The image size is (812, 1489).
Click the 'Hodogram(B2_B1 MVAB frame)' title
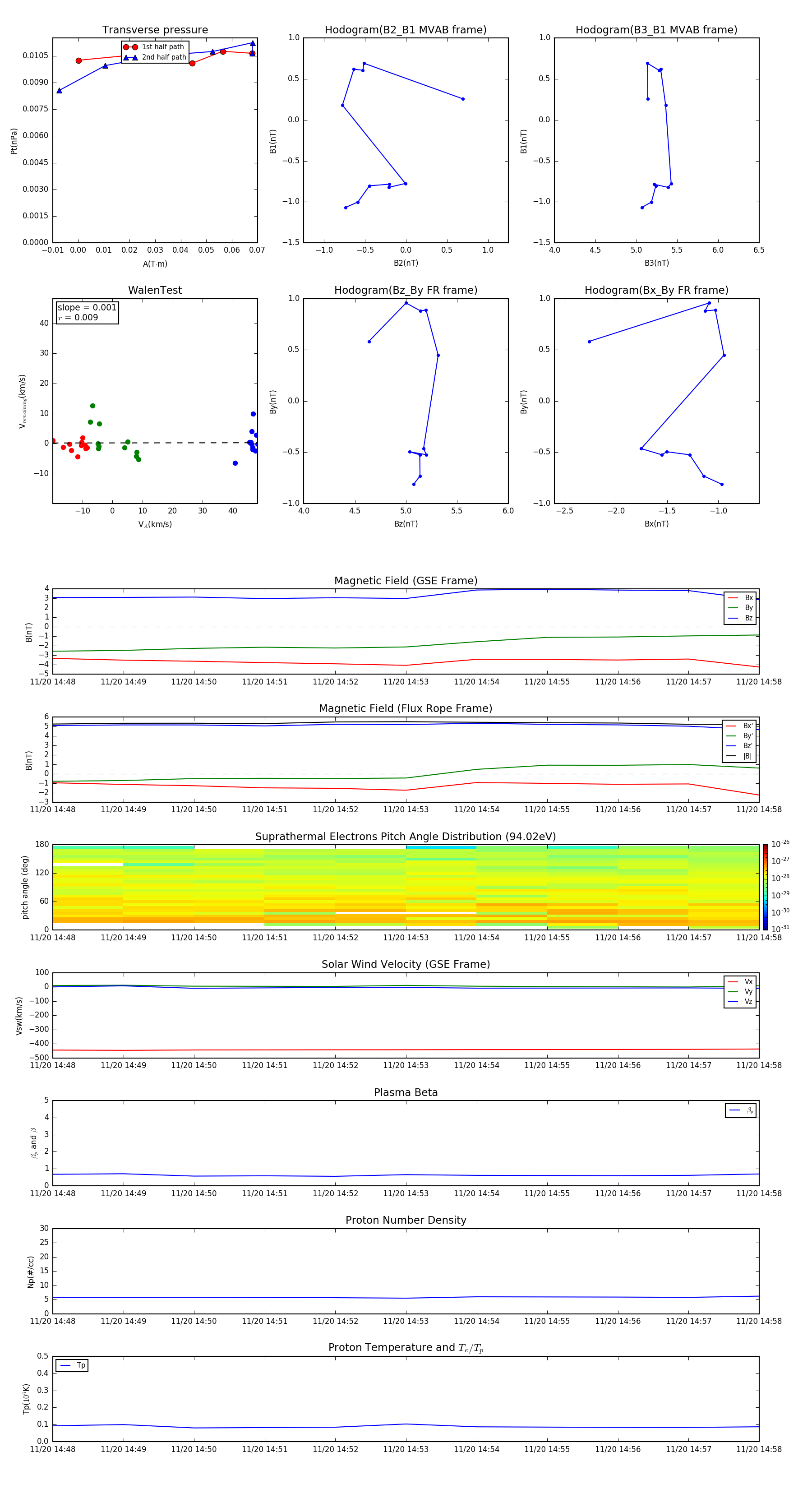point(406,30)
